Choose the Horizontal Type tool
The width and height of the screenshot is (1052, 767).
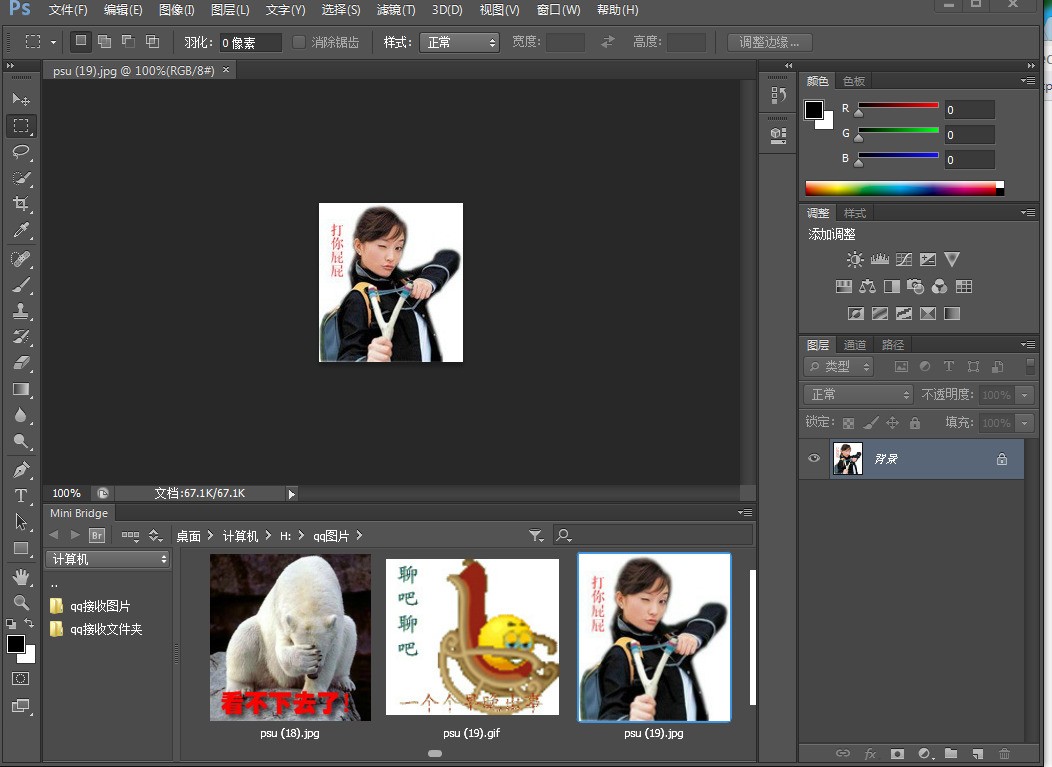21,495
